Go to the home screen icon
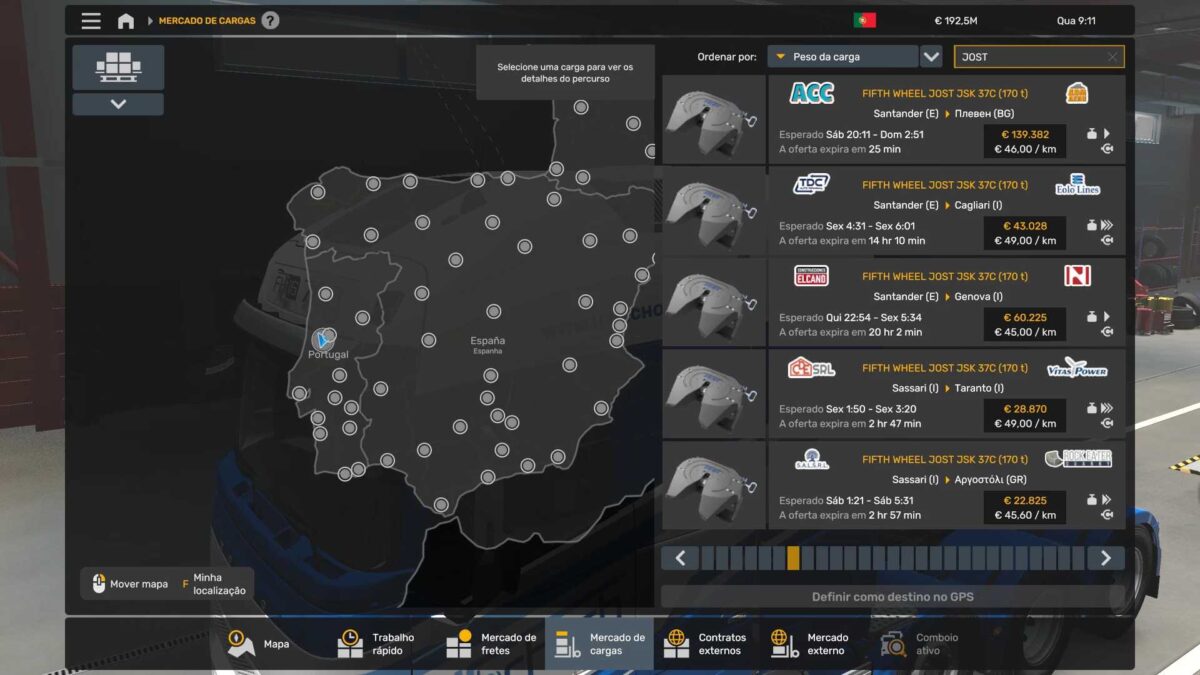This screenshot has height=675, width=1200. 126,21
